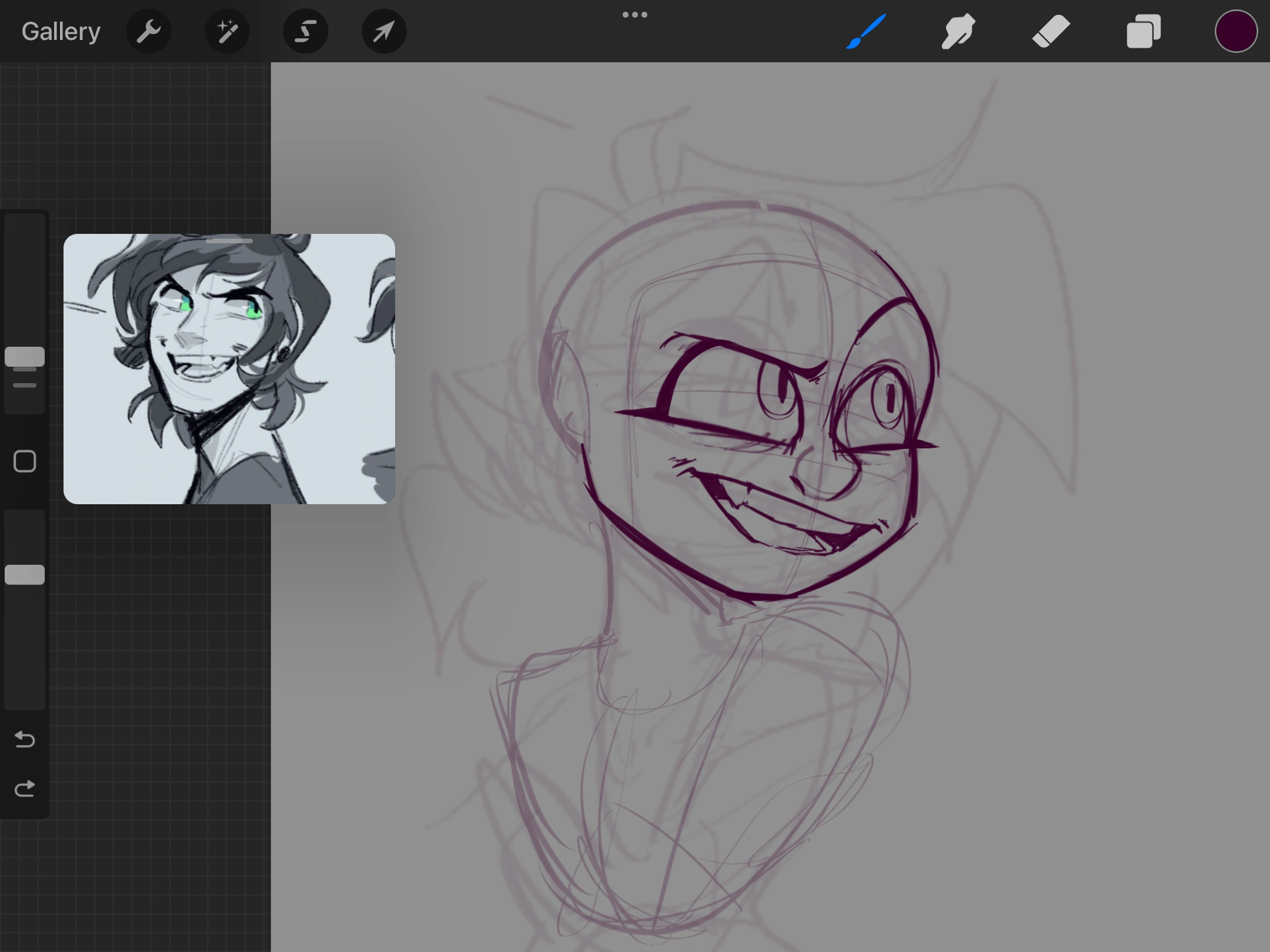The height and width of the screenshot is (952, 1270).
Task: Reveal canvas options via top ellipsis handle
Action: click(x=635, y=14)
